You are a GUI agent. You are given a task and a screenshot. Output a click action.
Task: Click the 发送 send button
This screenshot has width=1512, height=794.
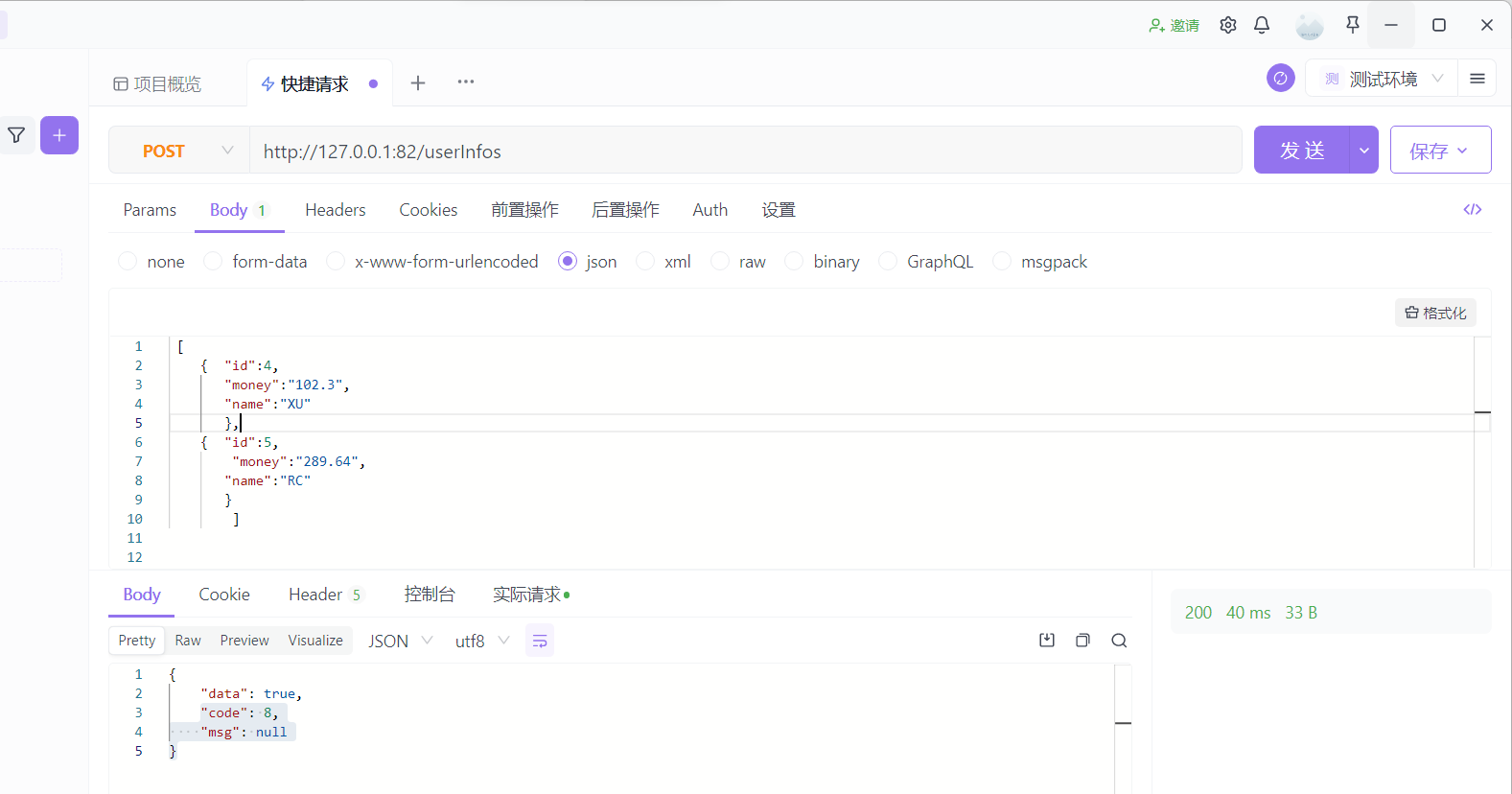[x=1301, y=151]
